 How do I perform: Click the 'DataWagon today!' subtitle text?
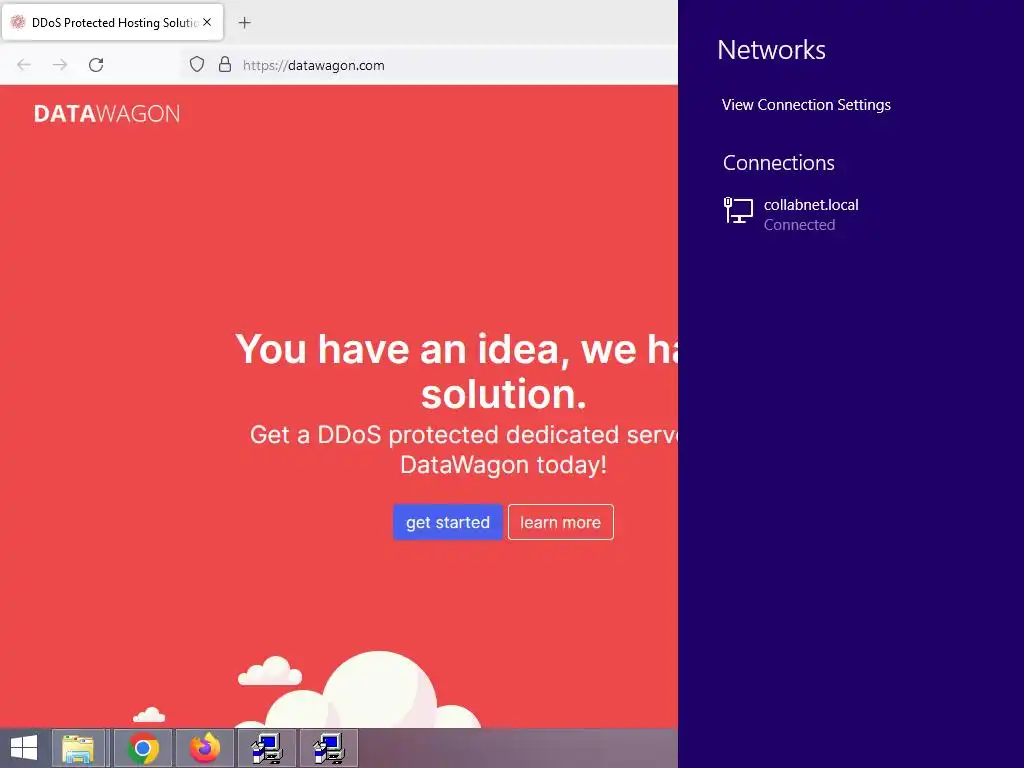point(504,465)
